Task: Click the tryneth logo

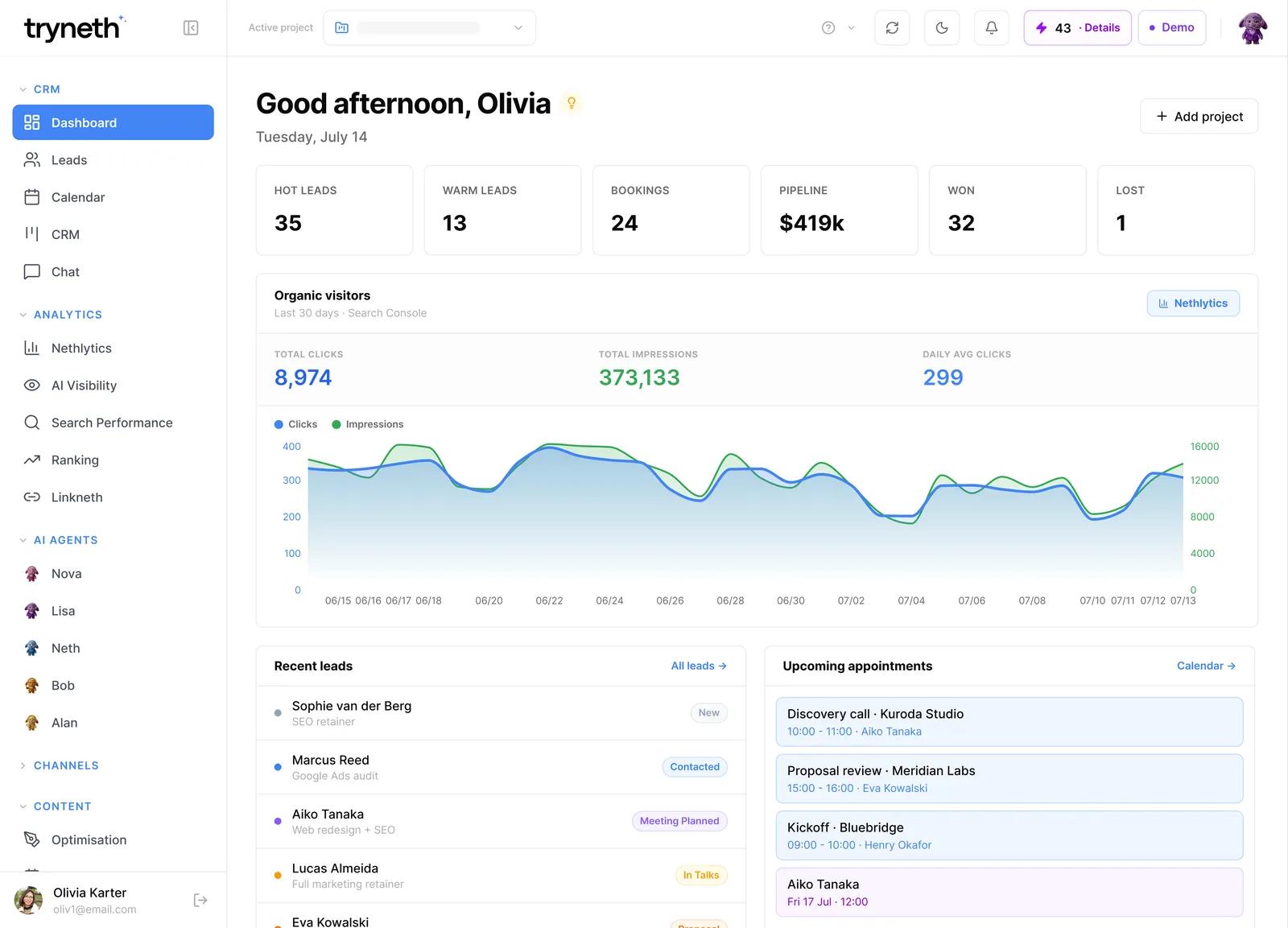Action: tap(75, 28)
